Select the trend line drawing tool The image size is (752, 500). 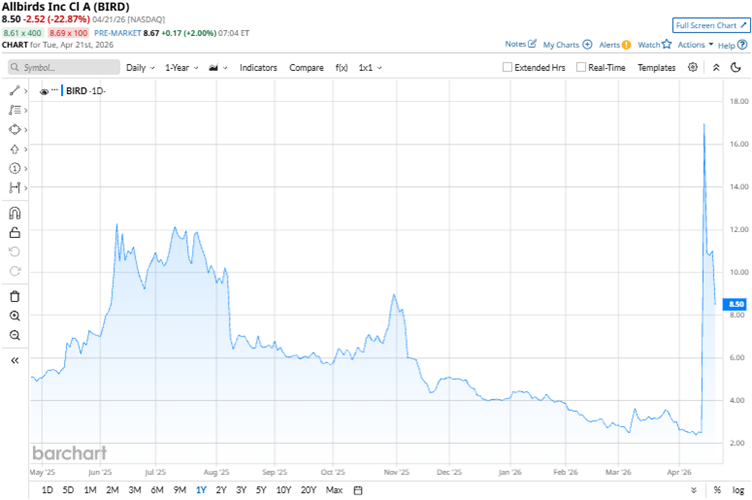pyautogui.click(x=14, y=90)
